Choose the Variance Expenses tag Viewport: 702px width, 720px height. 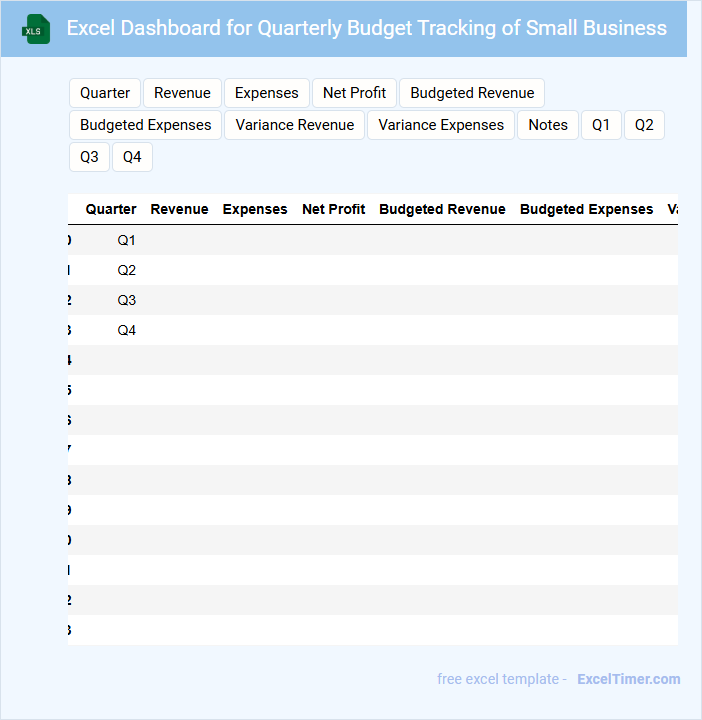(441, 125)
